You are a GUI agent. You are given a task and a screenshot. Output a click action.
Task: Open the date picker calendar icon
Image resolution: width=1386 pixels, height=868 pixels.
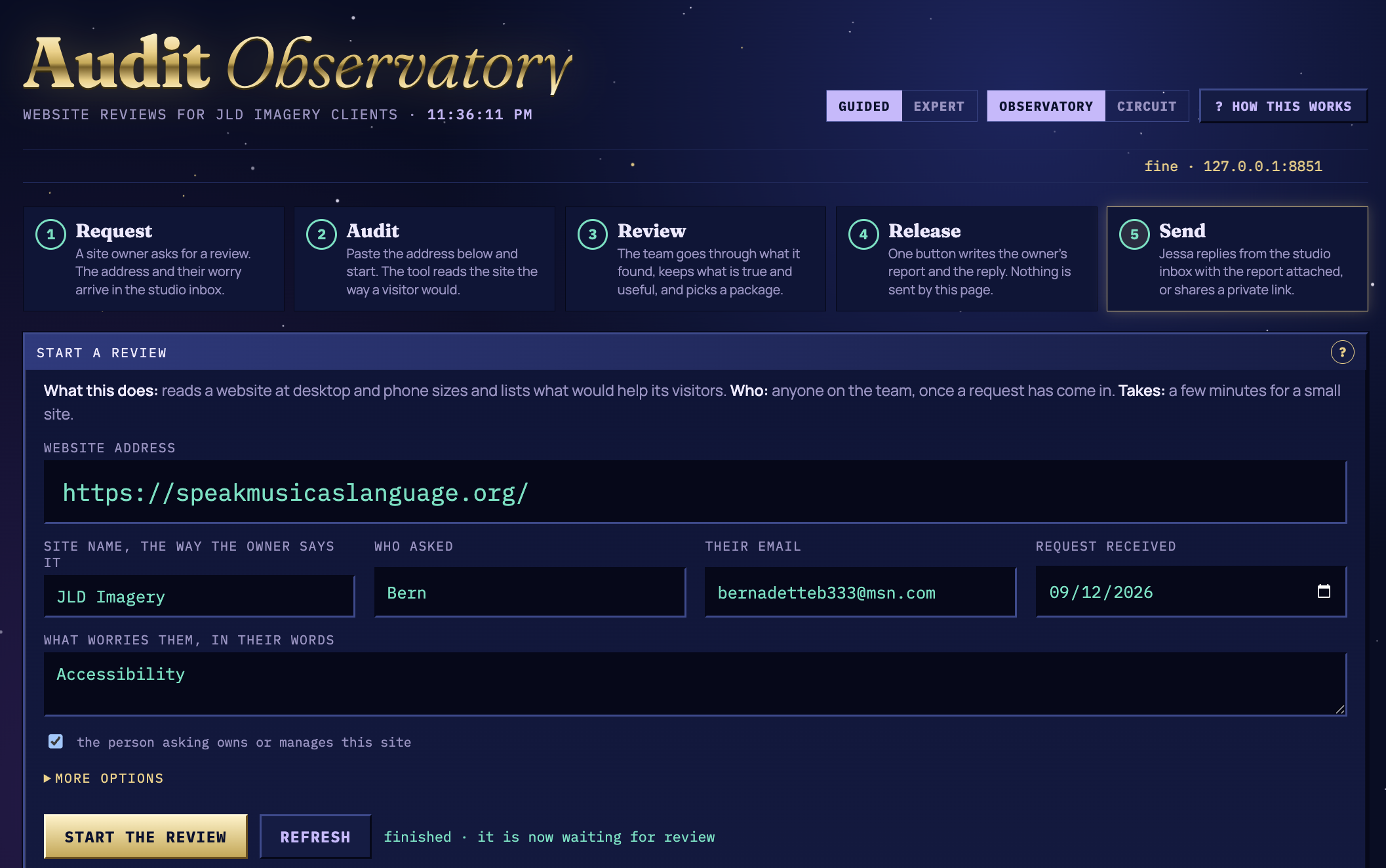tap(1324, 591)
